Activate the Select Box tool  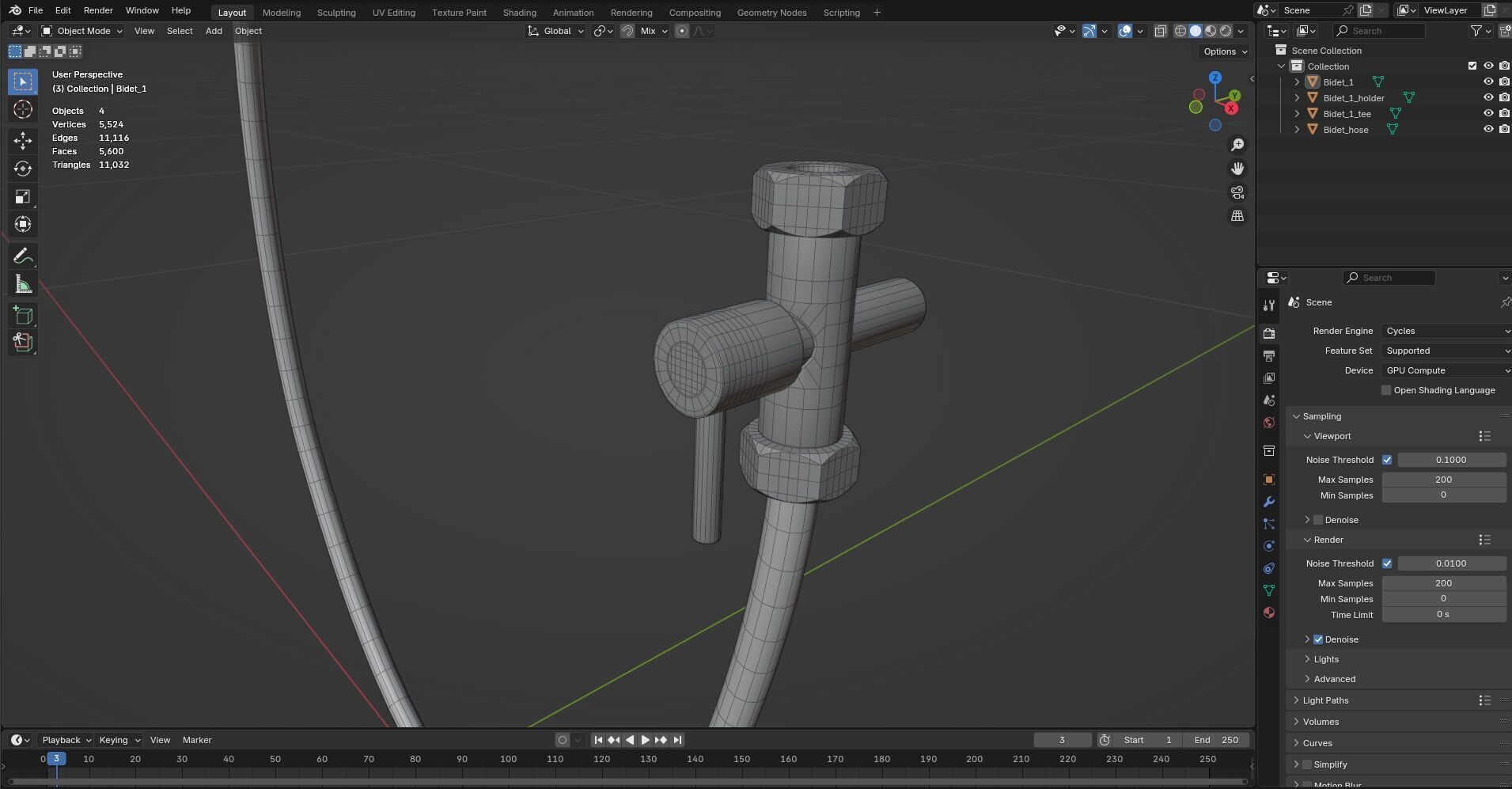coord(23,82)
